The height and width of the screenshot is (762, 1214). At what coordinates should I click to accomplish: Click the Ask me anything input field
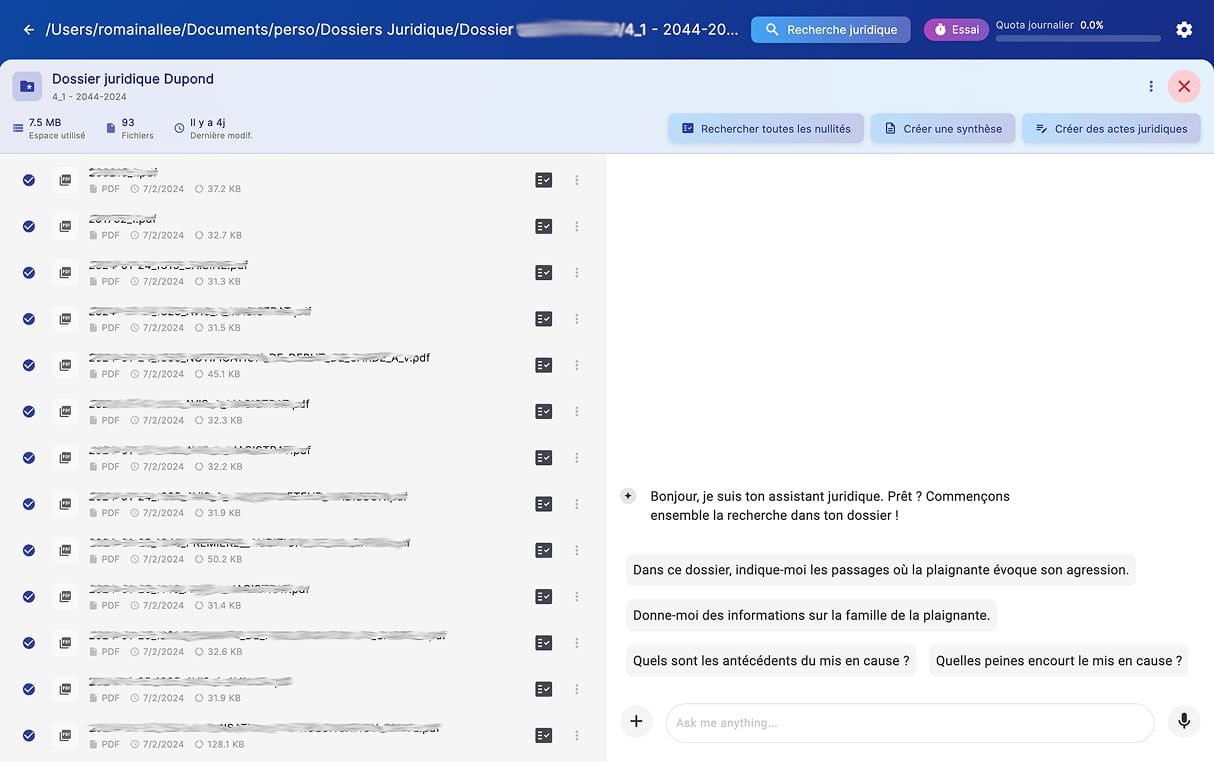(x=908, y=723)
